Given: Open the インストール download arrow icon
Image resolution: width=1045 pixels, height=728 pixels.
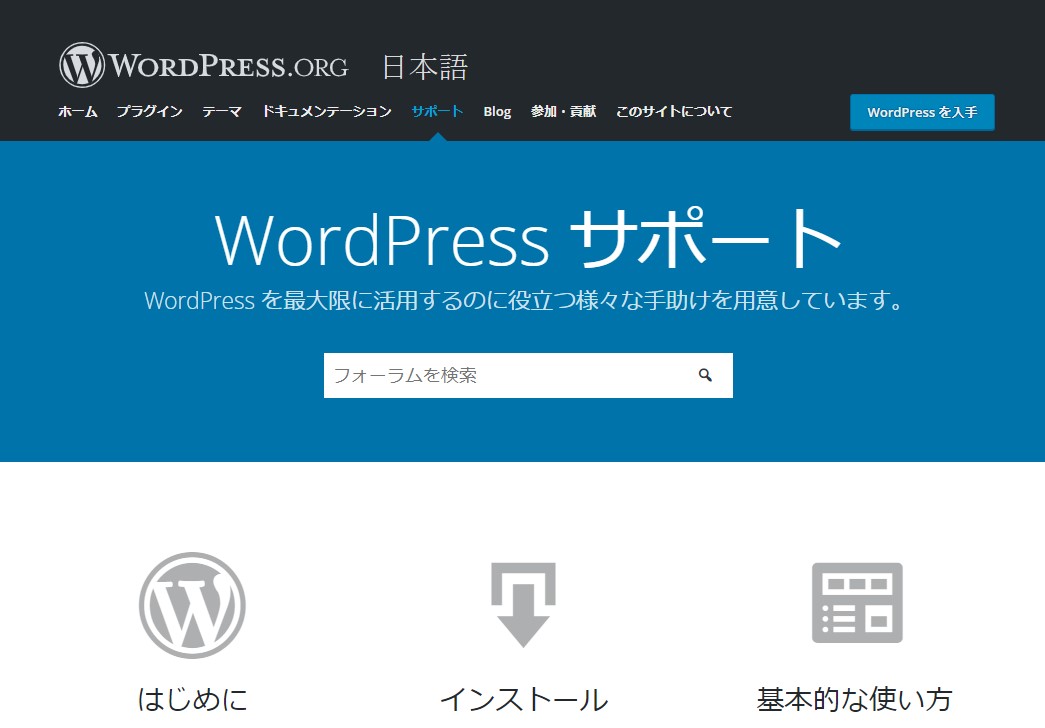Looking at the screenshot, I should click(523, 605).
